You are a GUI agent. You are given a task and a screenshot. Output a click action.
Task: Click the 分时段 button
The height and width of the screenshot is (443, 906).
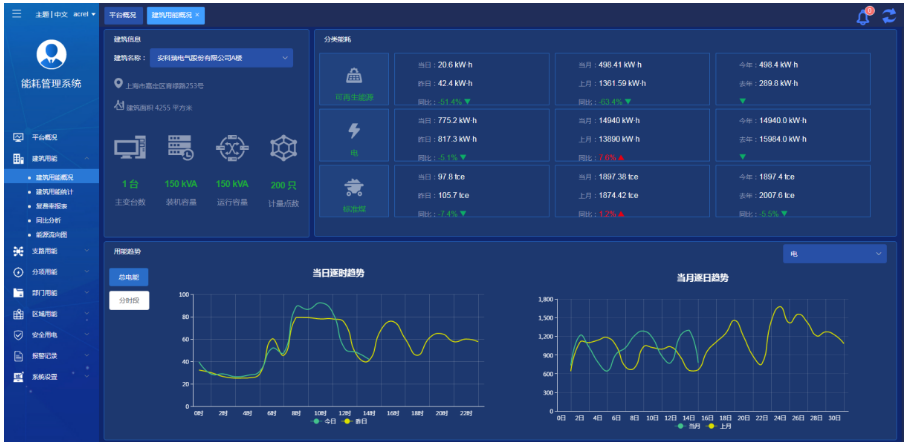tap(129, 300)
